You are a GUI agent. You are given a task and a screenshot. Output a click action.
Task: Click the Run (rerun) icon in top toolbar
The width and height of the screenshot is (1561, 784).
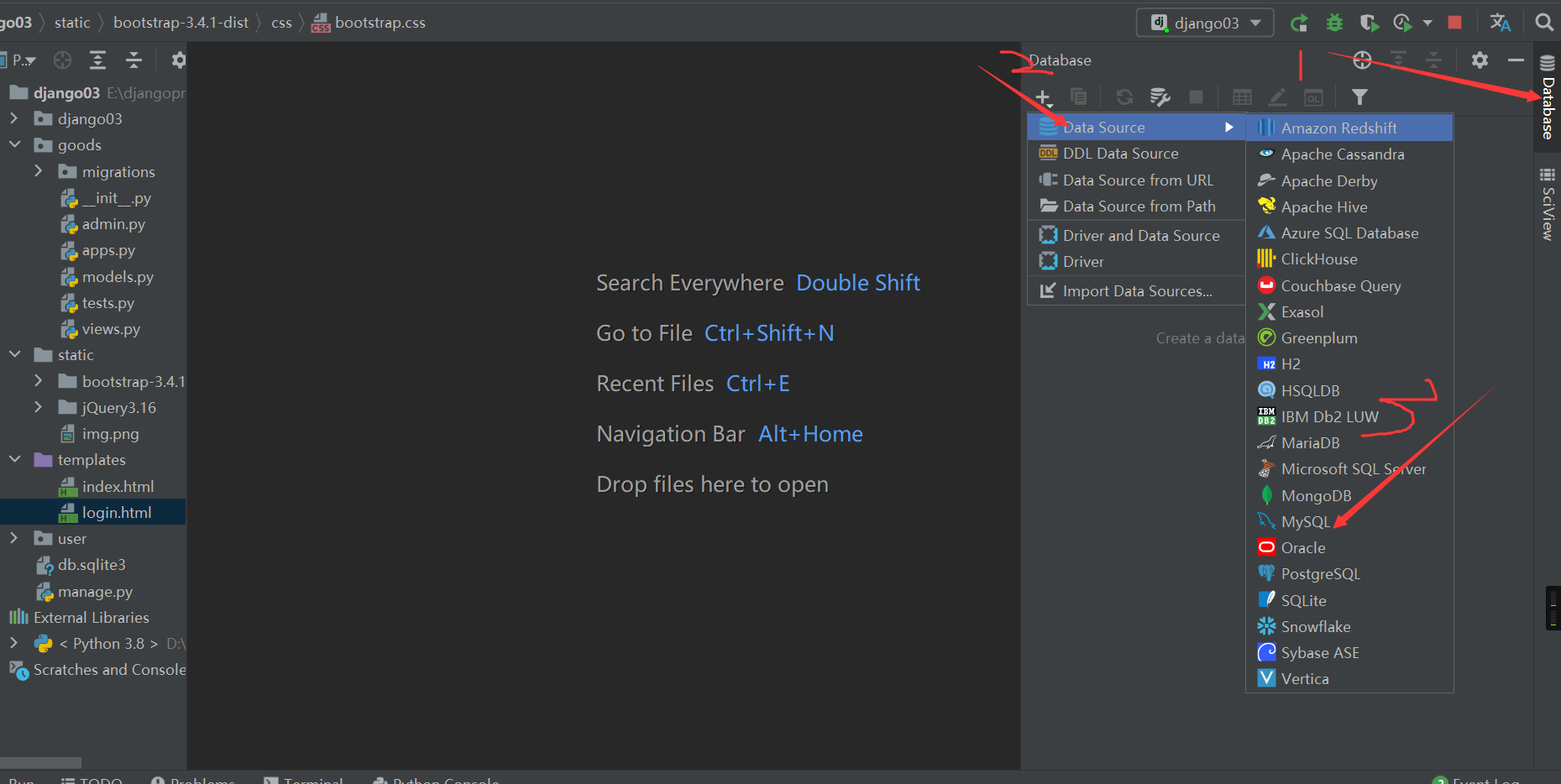(1299, 23)
